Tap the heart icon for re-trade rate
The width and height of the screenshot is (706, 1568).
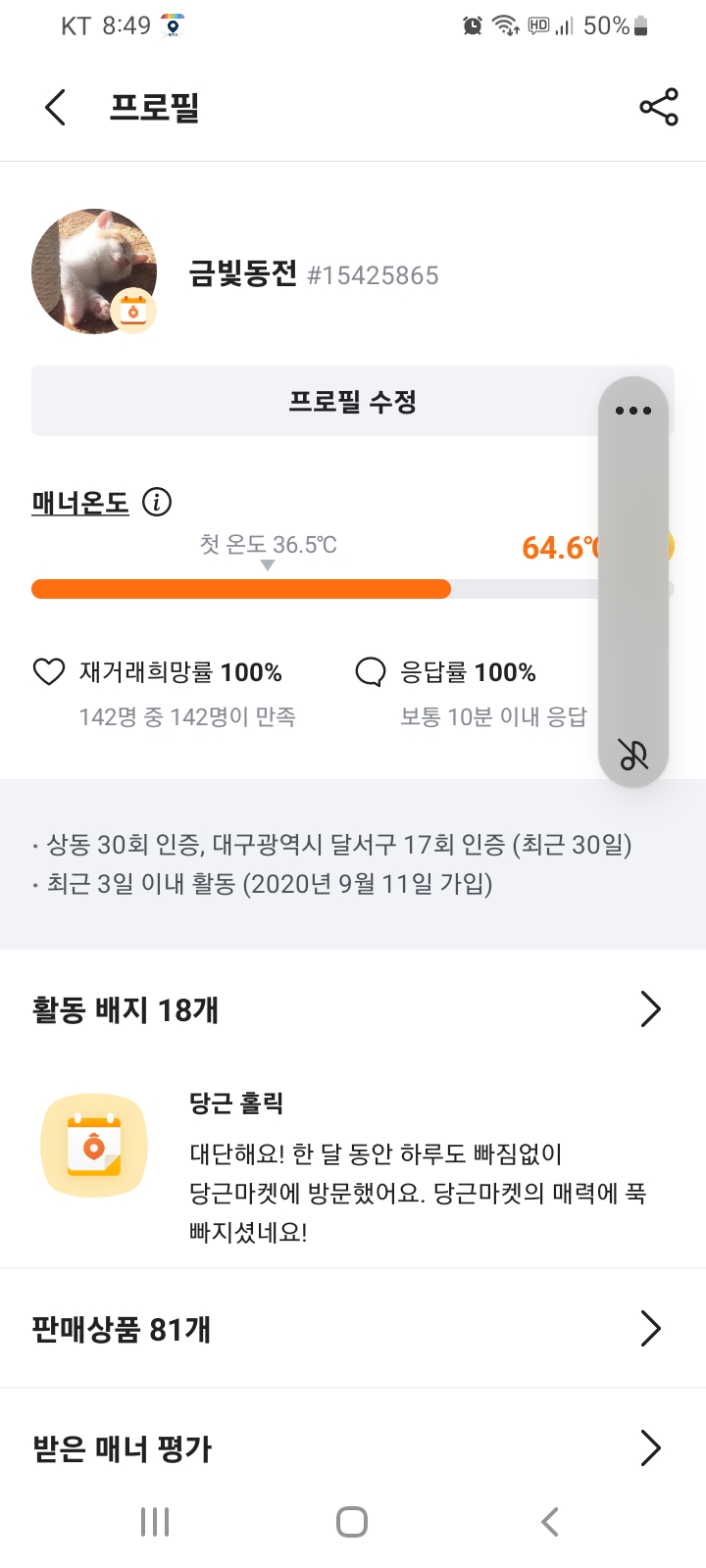click(x=49, y=672)
